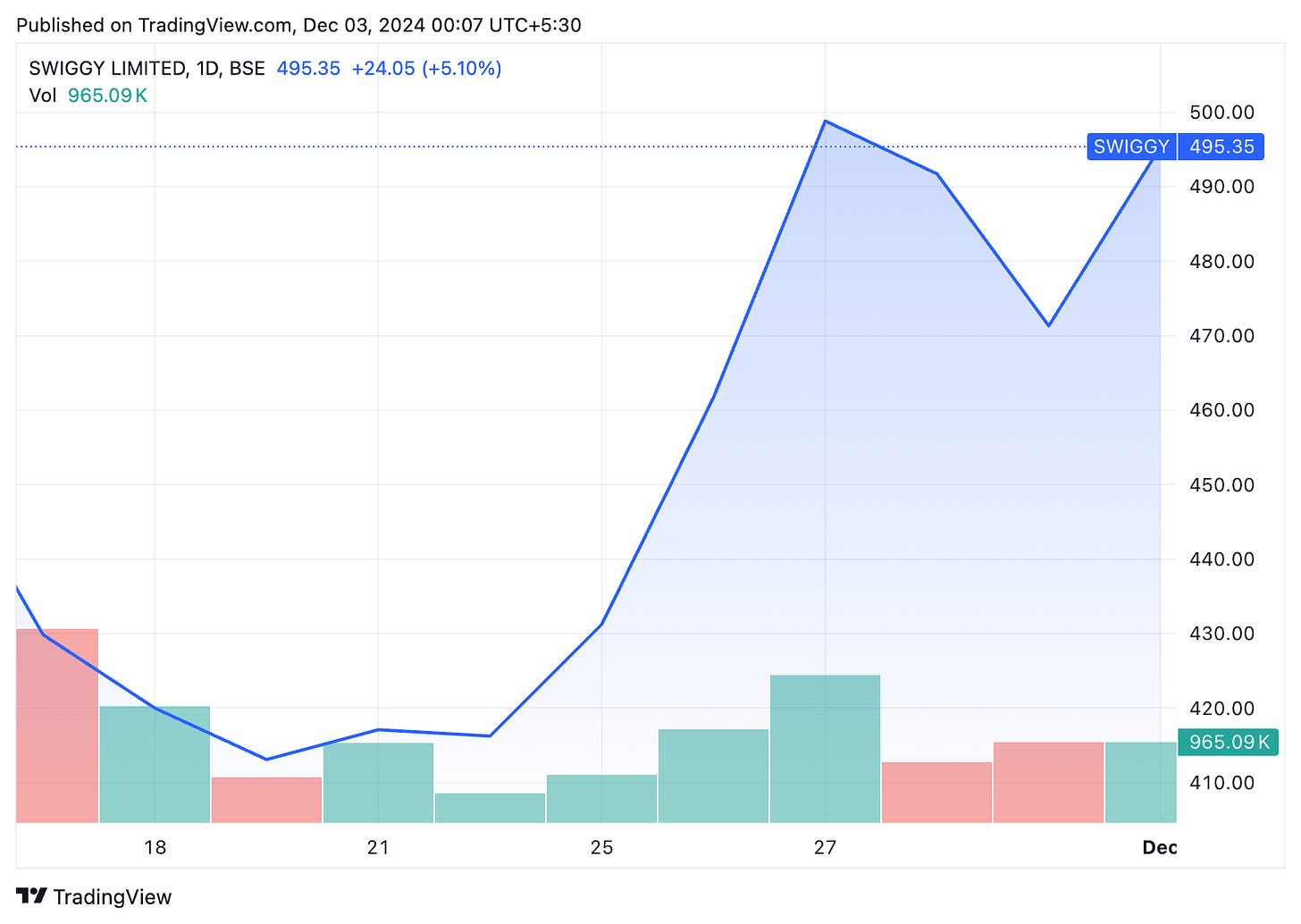1301x924 pixels.
Task: Click the 460.00 price axis label
Action: coord(1221,409)
